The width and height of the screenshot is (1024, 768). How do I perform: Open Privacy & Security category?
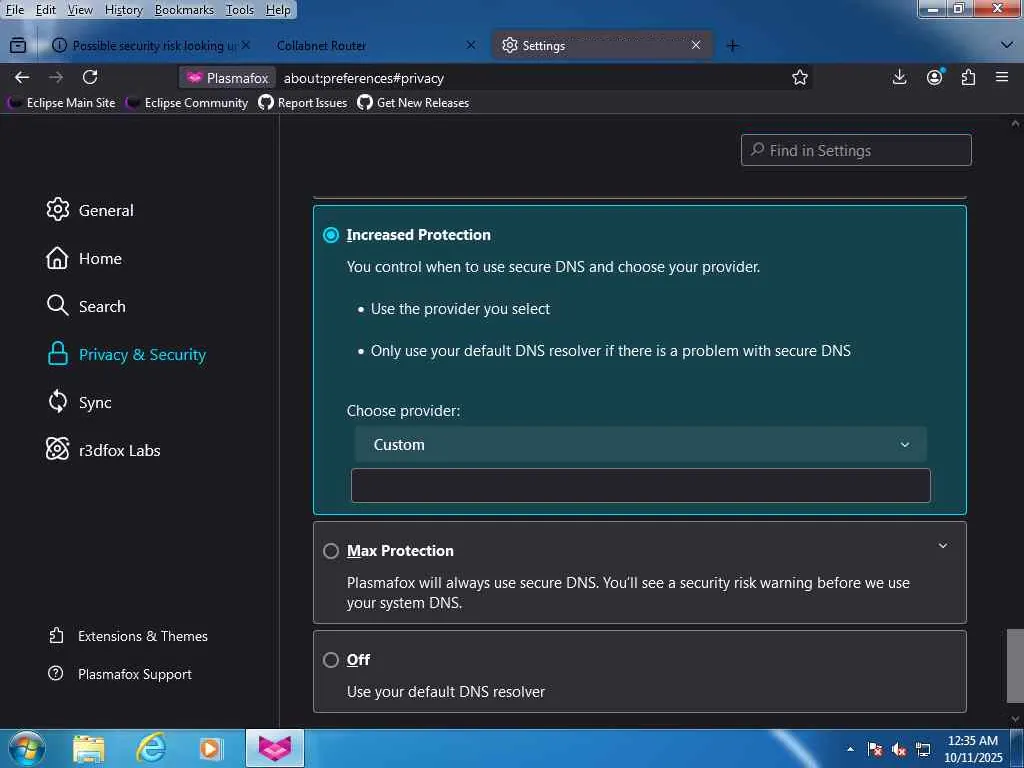click(127, 354)
